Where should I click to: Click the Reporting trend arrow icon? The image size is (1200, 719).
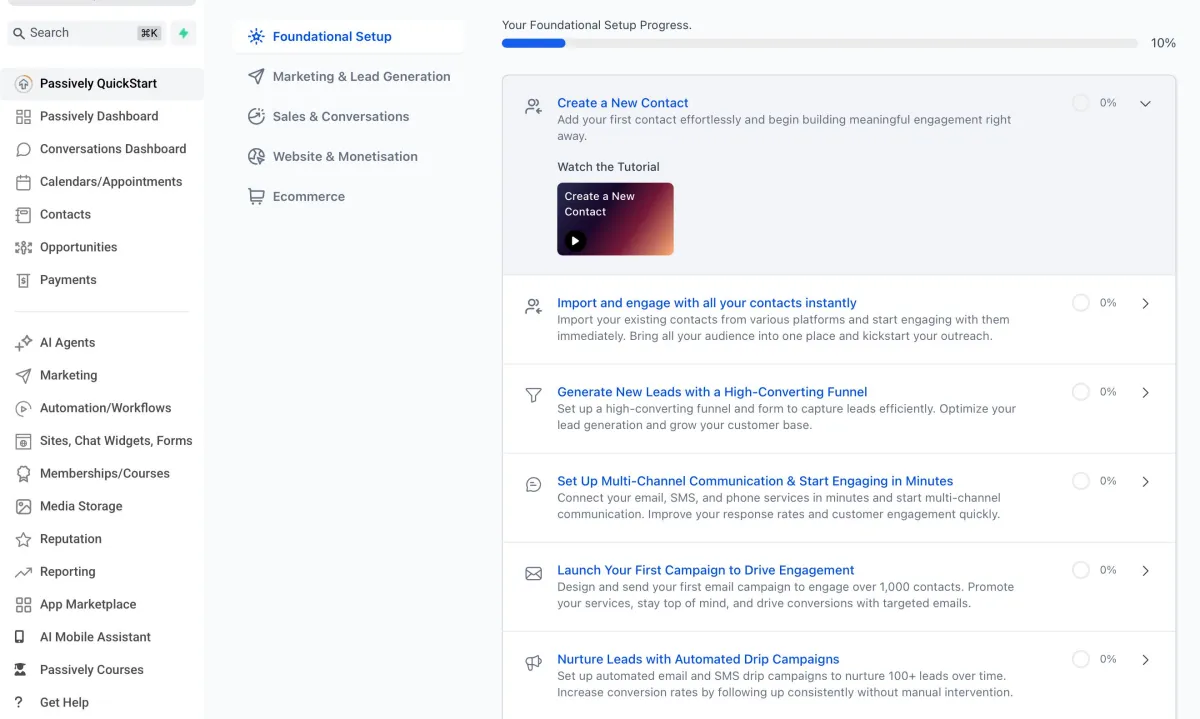click(x=23, y=572)
